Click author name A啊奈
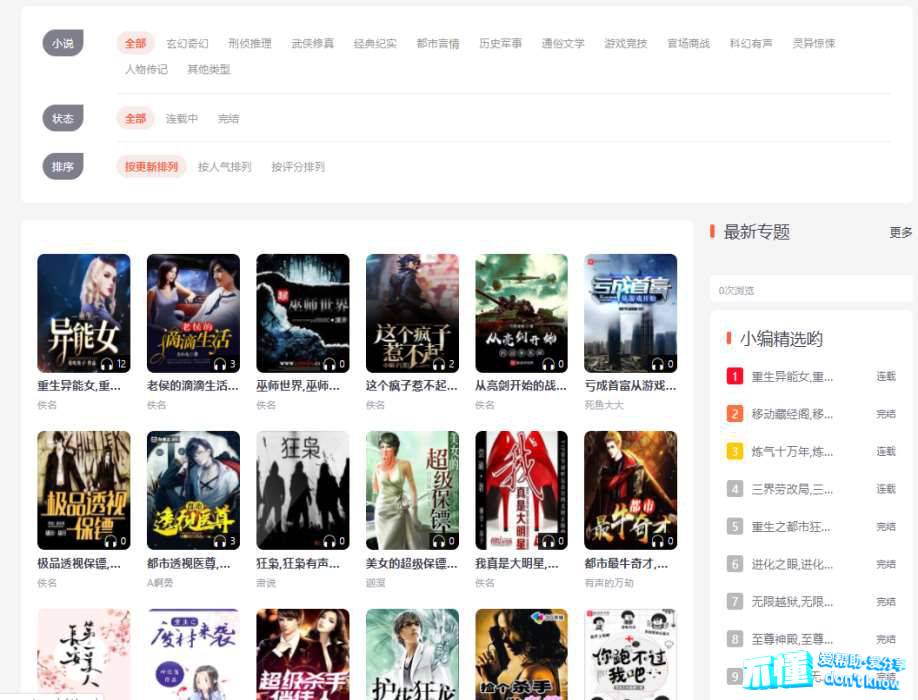 159,583
